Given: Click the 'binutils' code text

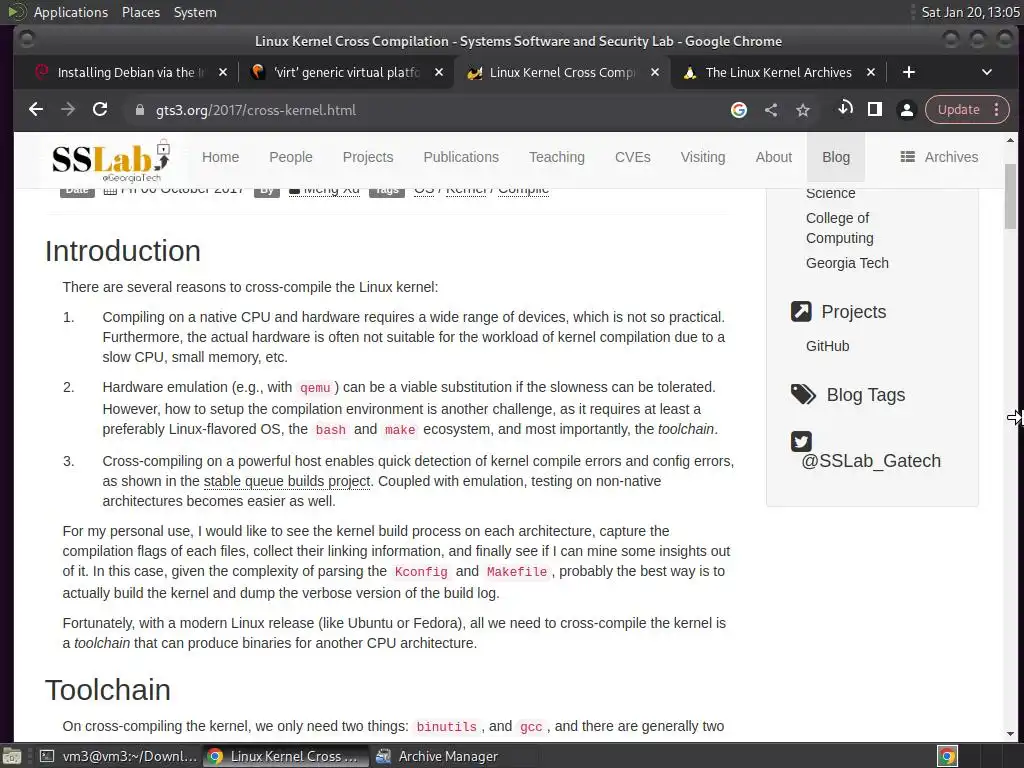Looking at the screenshot, I should [x=447, y=727].
